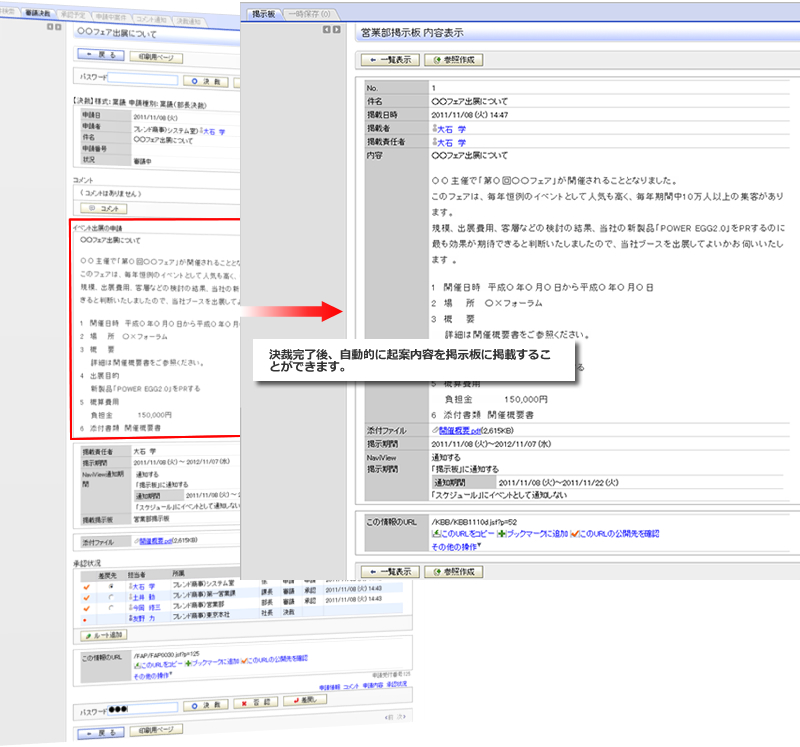
Task: Select 差戻先 radio for 大石 学
Action: [111, 586]
